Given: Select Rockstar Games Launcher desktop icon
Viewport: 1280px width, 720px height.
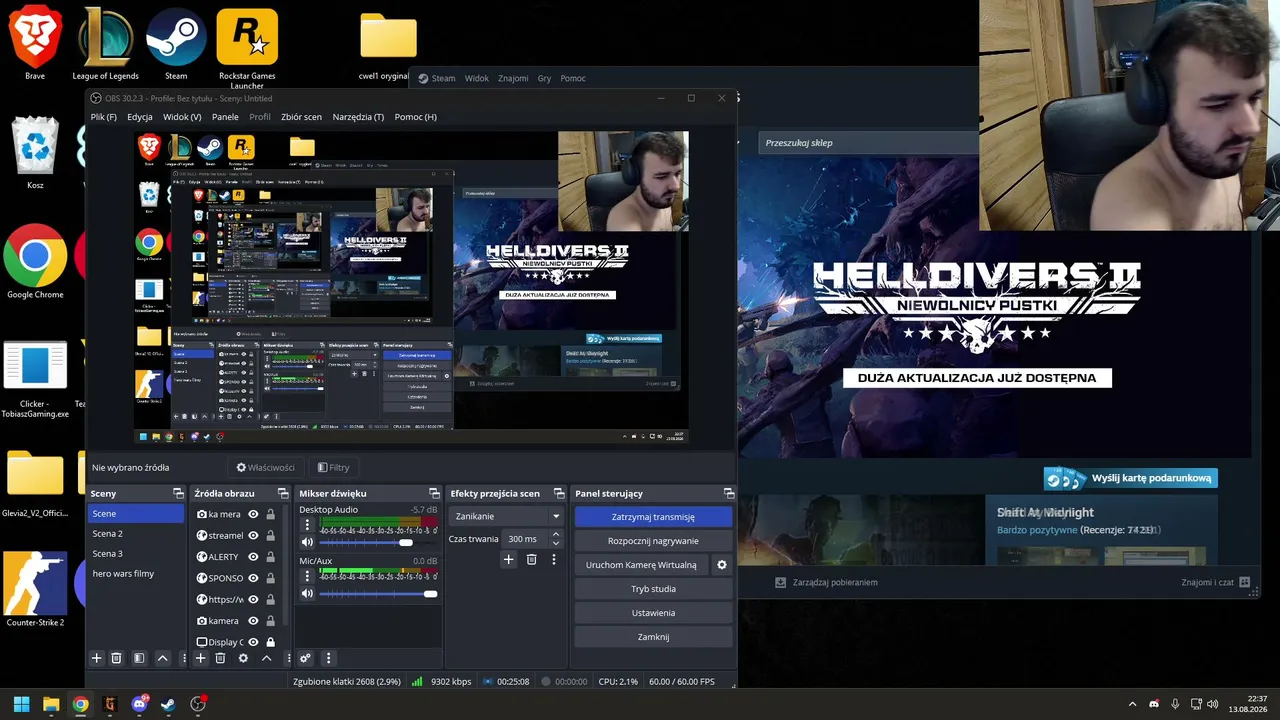Looking at the screenshot, I should pos(247,47).
